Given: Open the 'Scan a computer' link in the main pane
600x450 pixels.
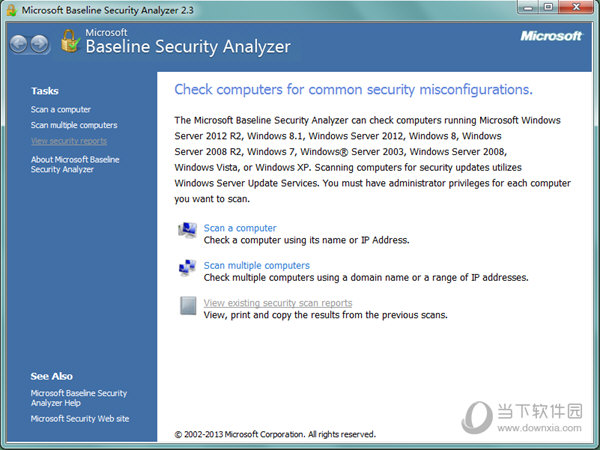Looking at the screenshot, I should coord(240,228).
